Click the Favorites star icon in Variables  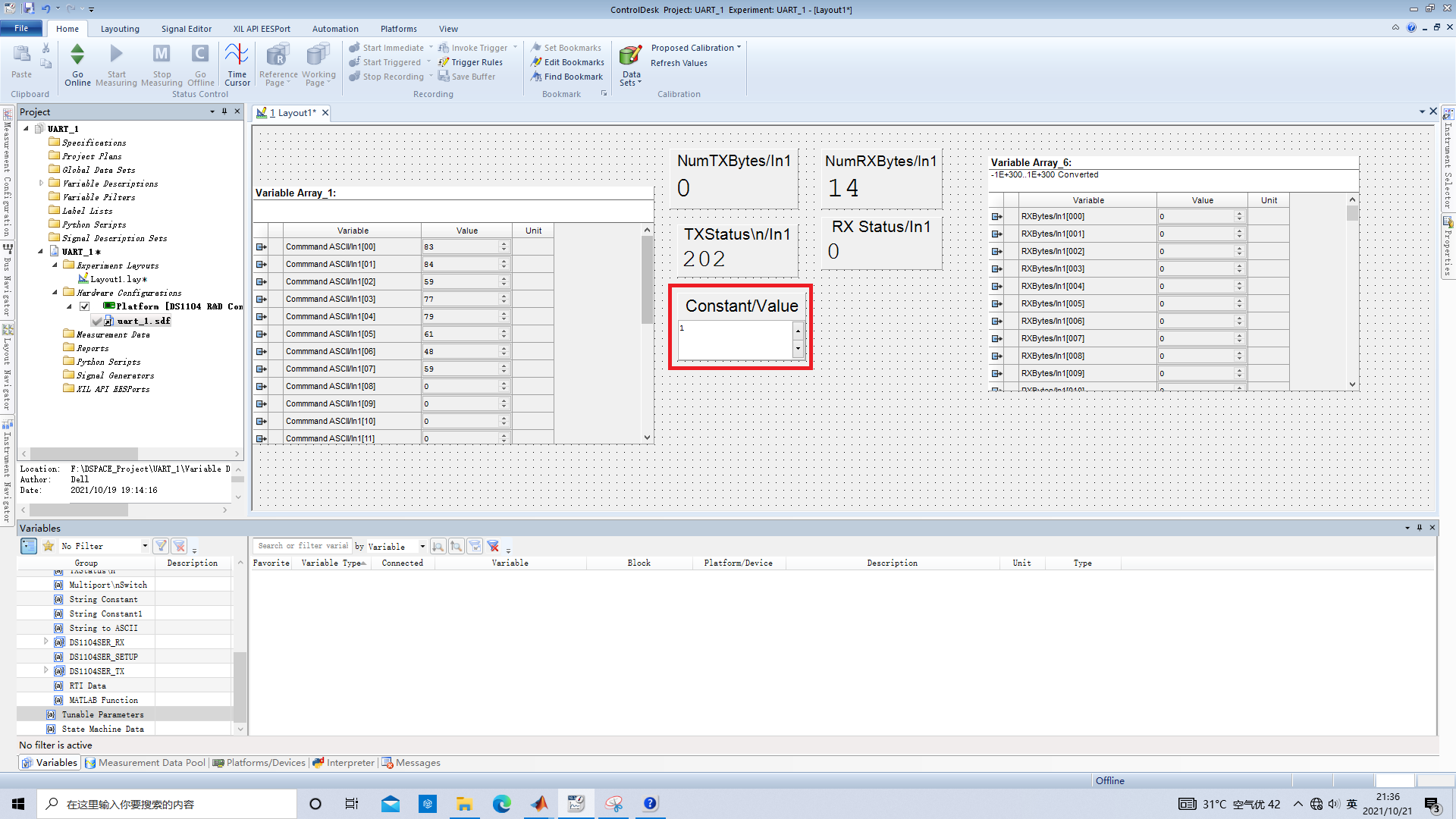tap(49, 546)
